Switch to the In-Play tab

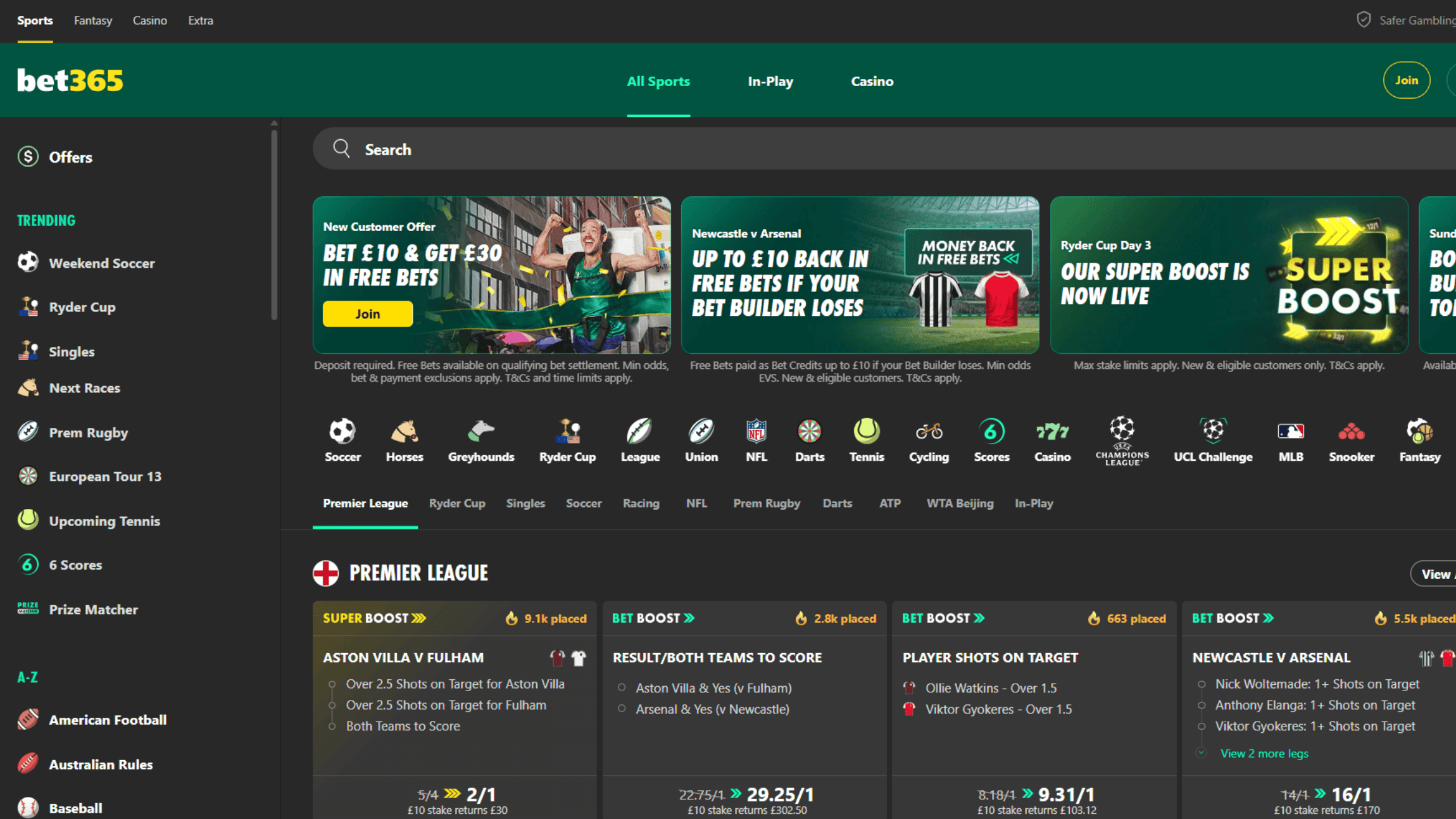pyautogui.click(x=770, y=81)
